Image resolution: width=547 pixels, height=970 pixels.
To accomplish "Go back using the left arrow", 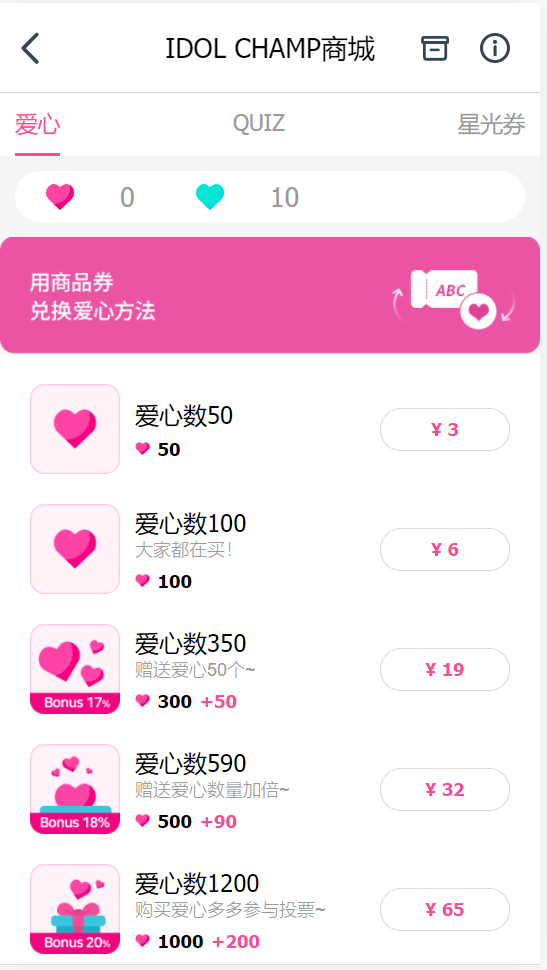I will 30,48.
